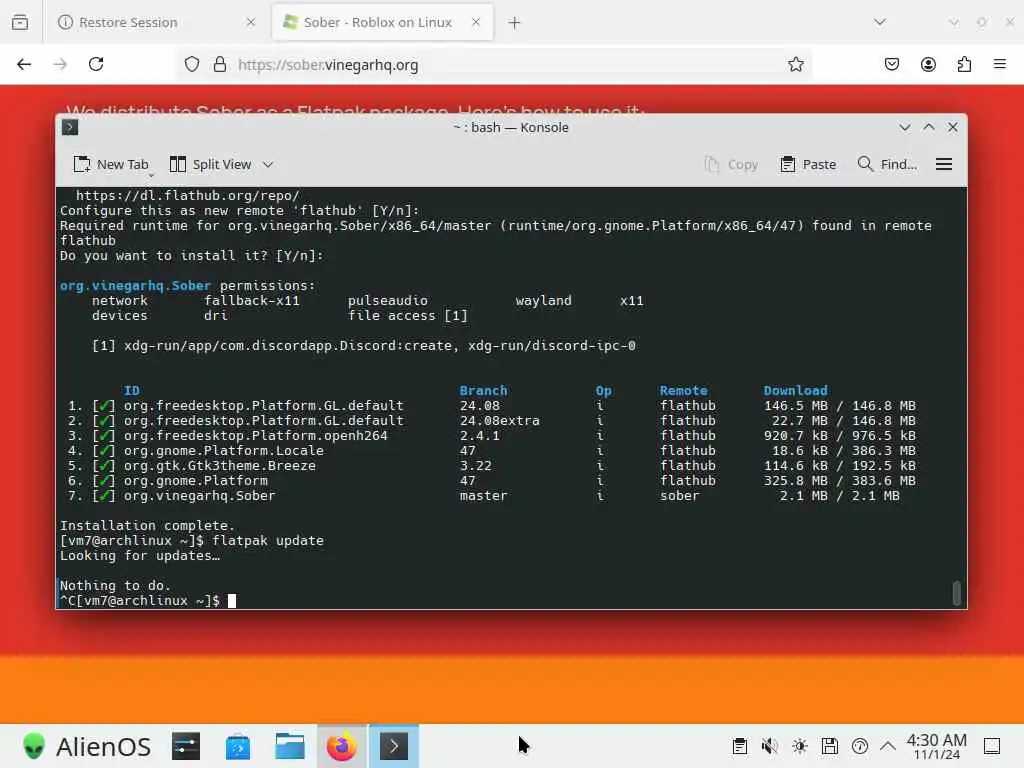The width and height of the screenshot is (1024, 768).
Task: Click the Download column header
Action: [x=795, y=391]
